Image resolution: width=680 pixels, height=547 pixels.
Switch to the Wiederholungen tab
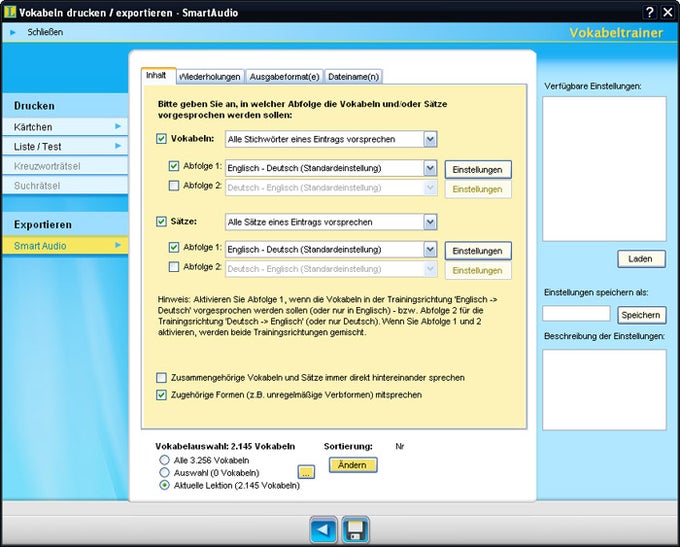210,77
